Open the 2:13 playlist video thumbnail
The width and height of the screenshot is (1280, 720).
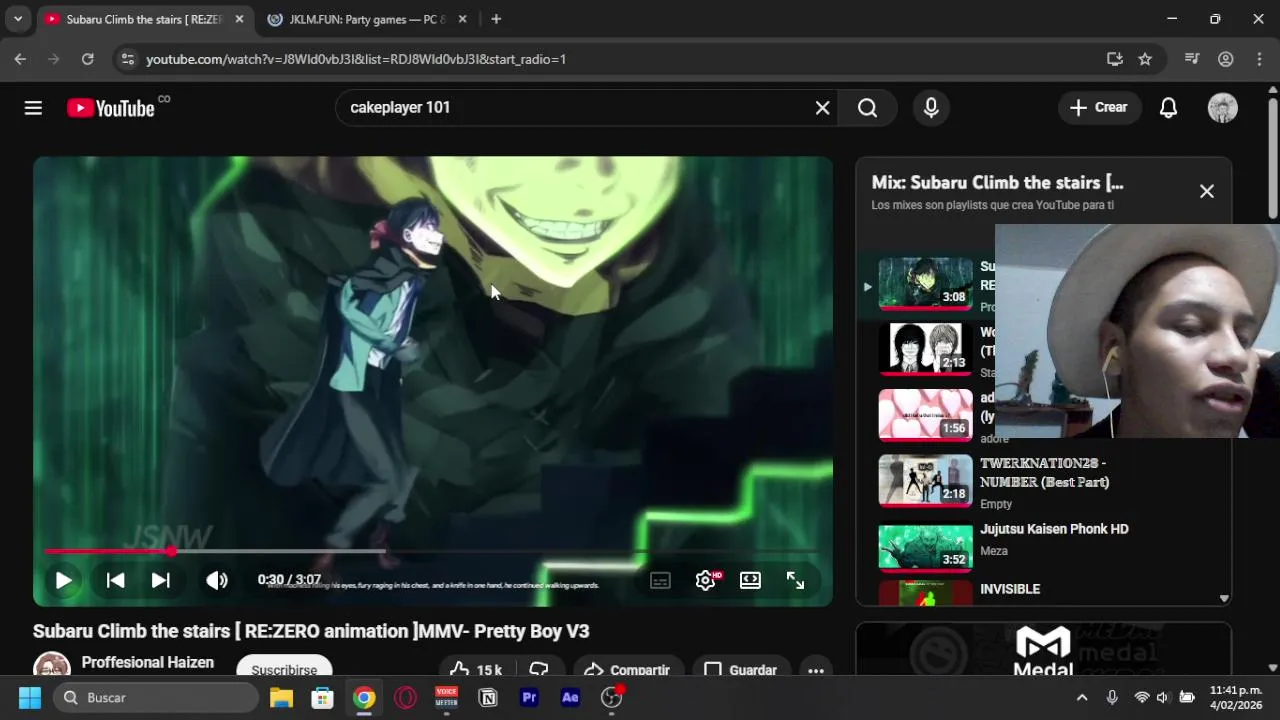click(925, 349)
